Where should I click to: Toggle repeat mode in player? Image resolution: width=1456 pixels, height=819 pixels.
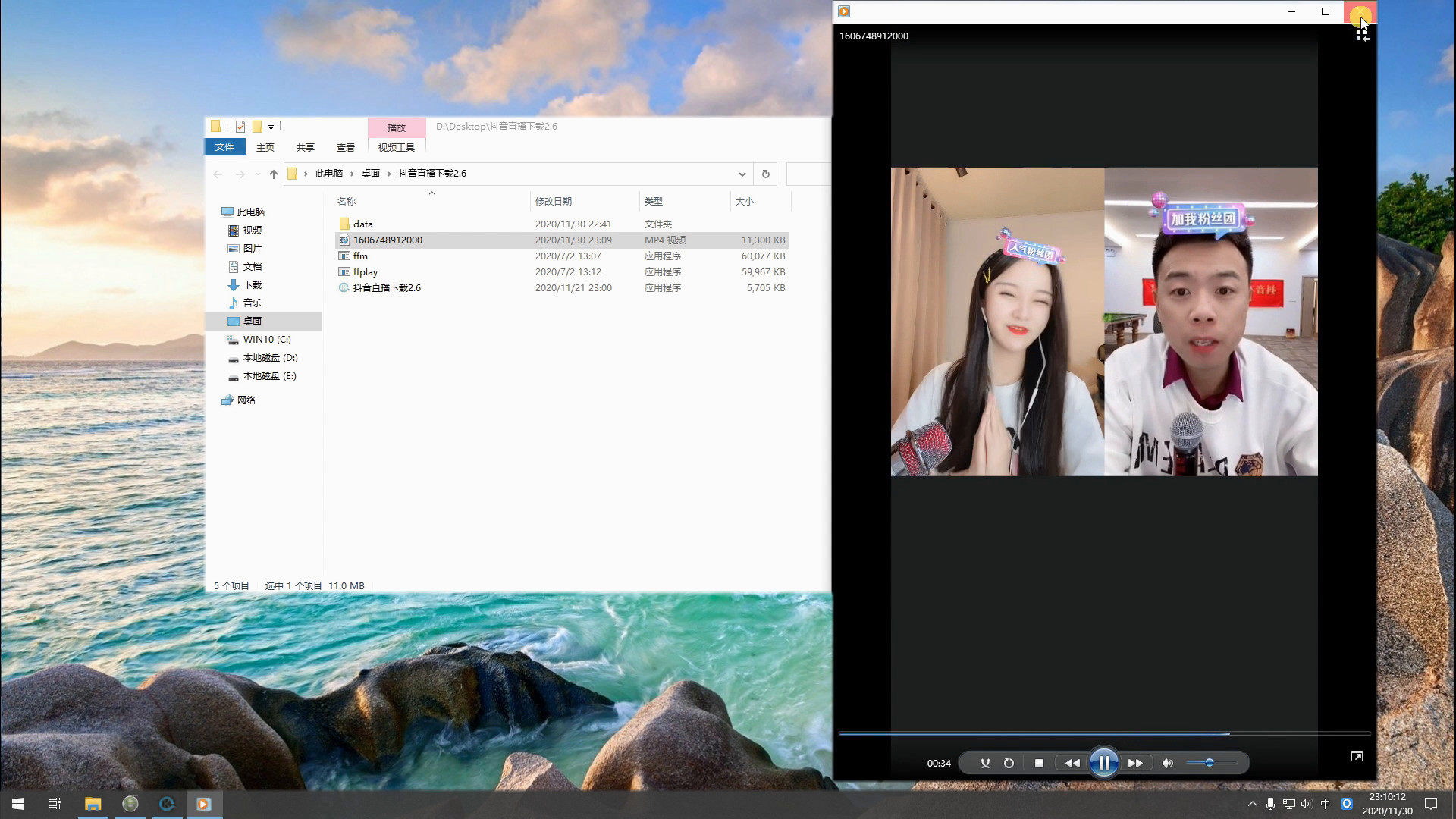[x=1009, y=764]
